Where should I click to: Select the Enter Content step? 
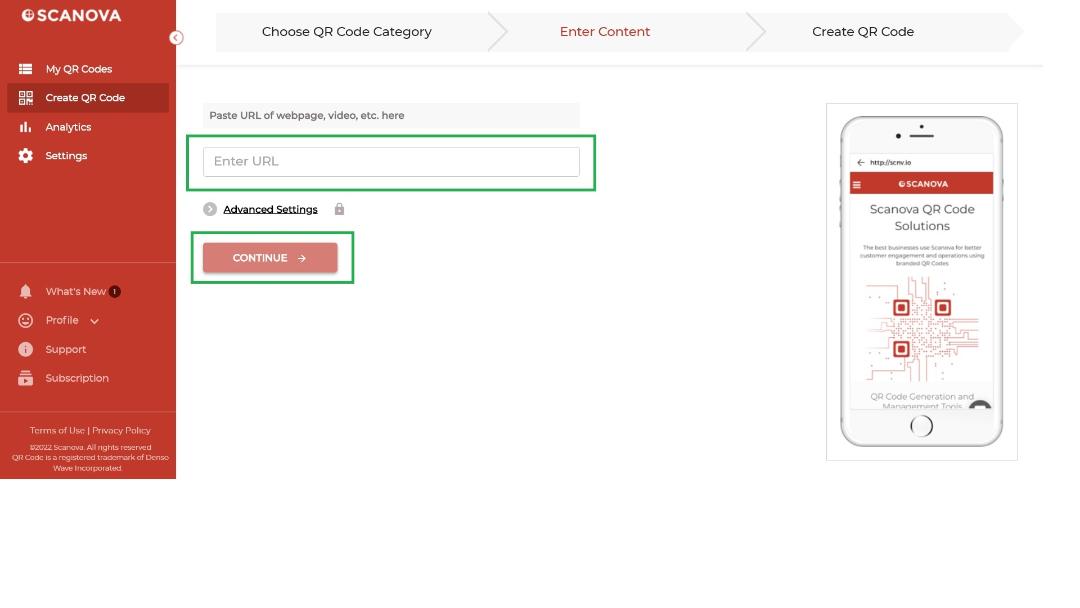coord(605,32)
